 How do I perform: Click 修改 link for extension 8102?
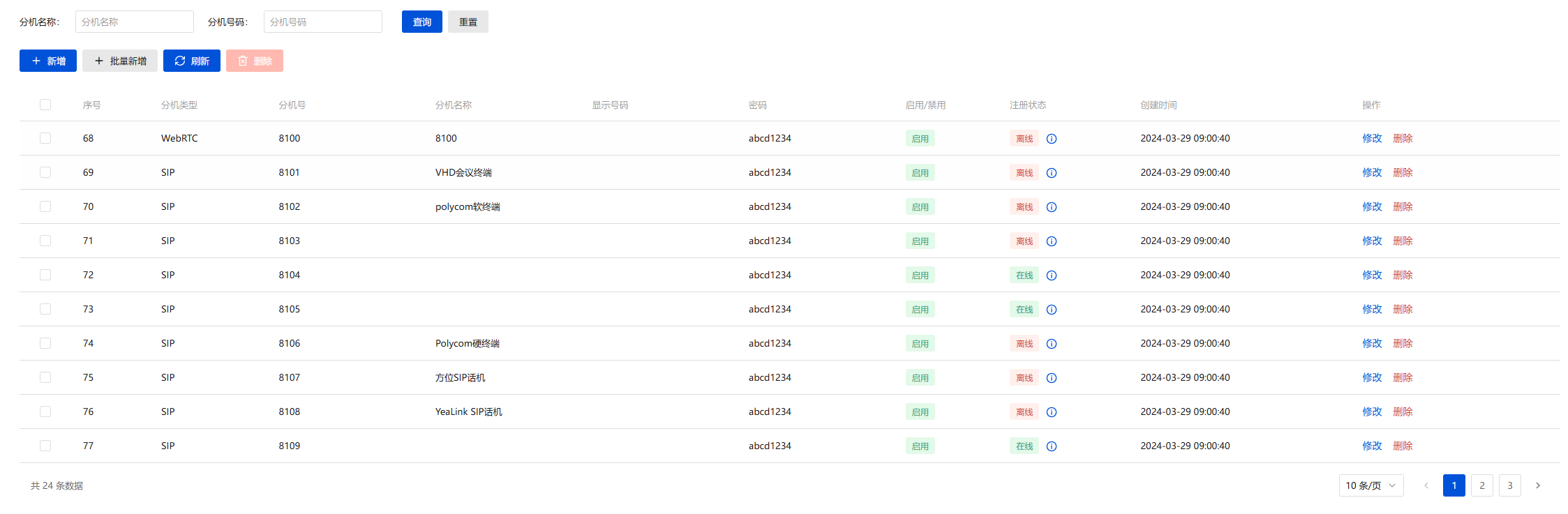[1371, 206]
